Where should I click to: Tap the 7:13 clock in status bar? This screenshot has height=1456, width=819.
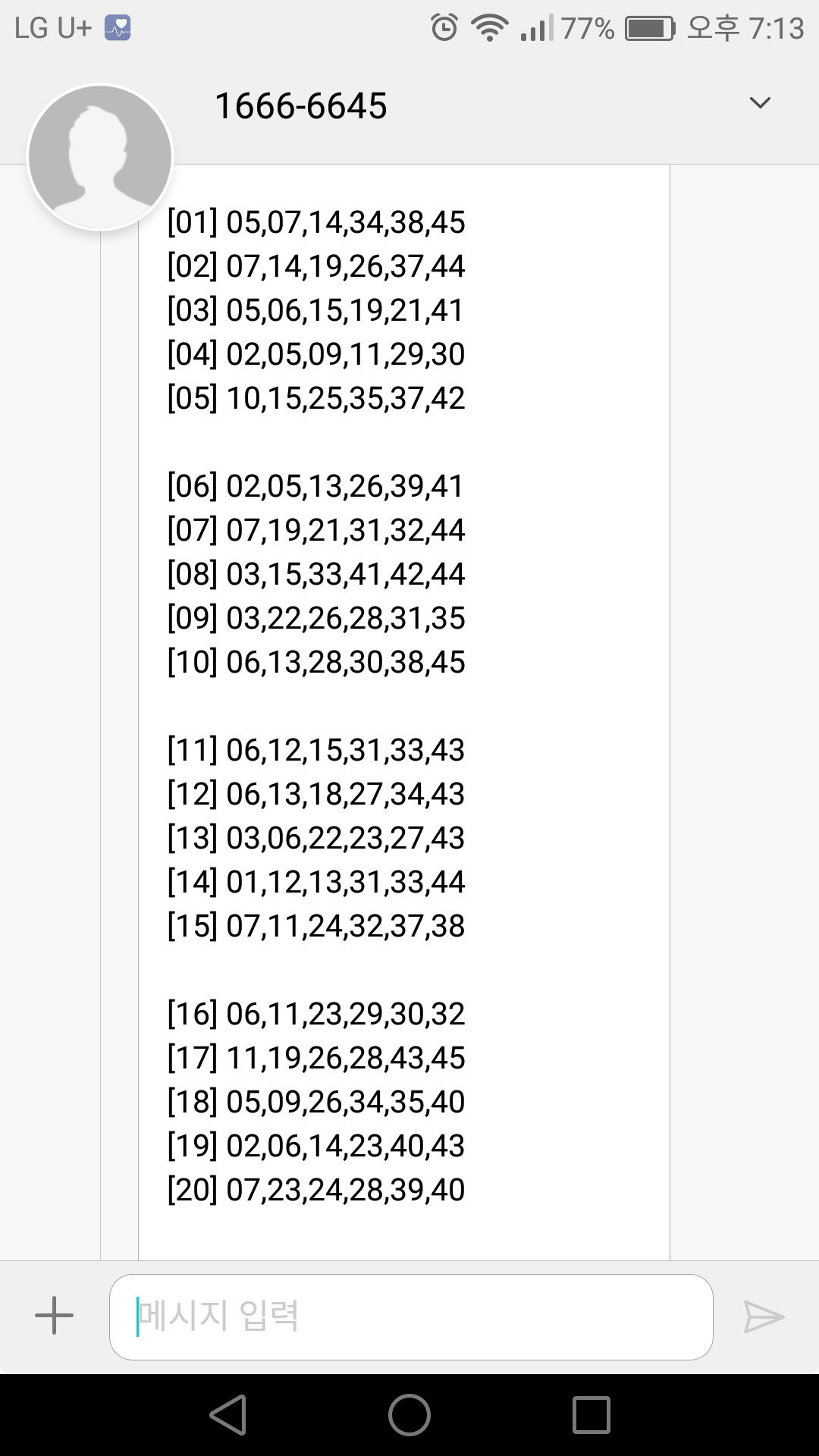(x=777, y=28)
